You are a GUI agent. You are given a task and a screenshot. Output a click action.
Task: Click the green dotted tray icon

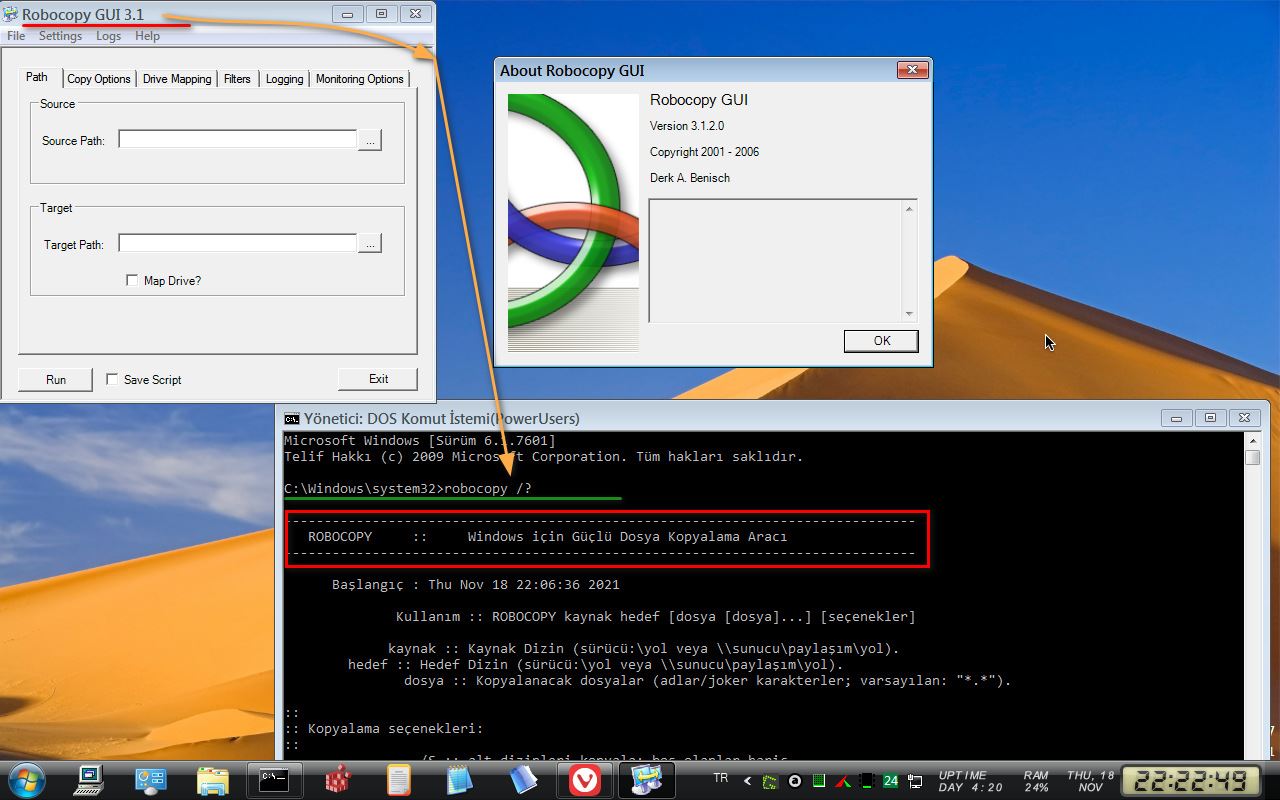pyautogui.click(x=769, y=781)
